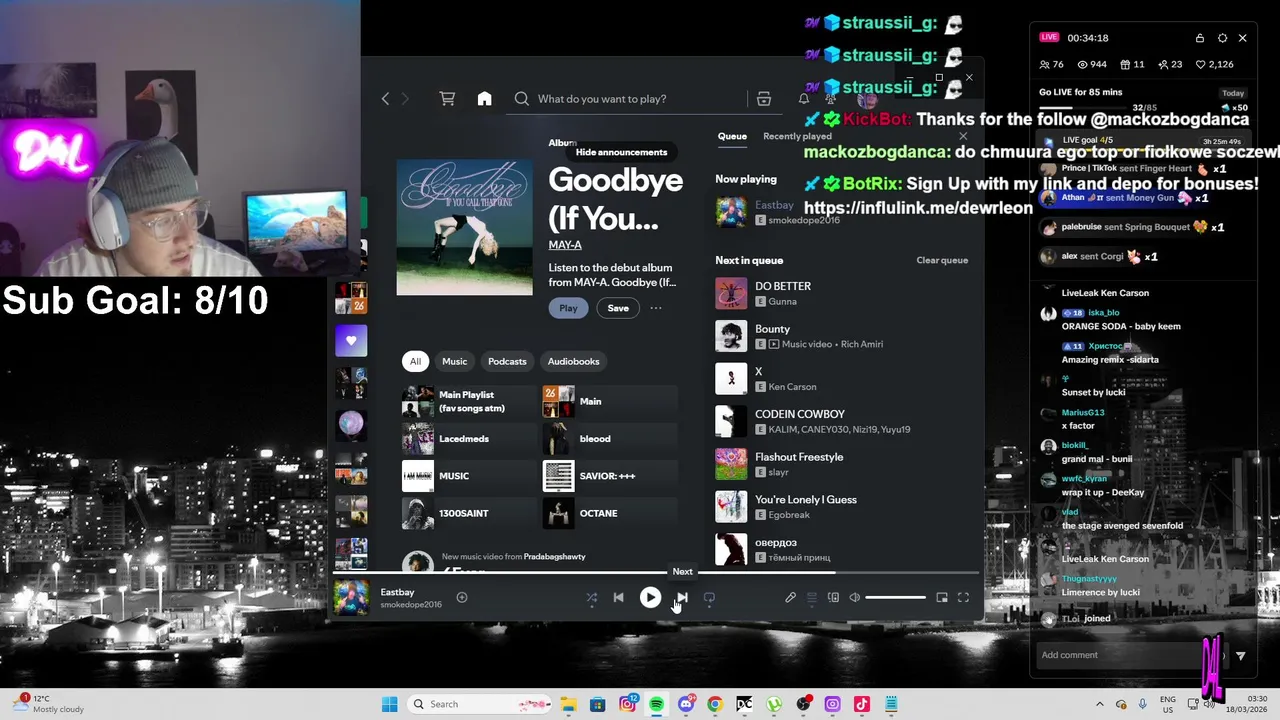Screen dimensions: 1280x720
Task: Open the MUSIC playlist tile
Action: coord(469,476)
